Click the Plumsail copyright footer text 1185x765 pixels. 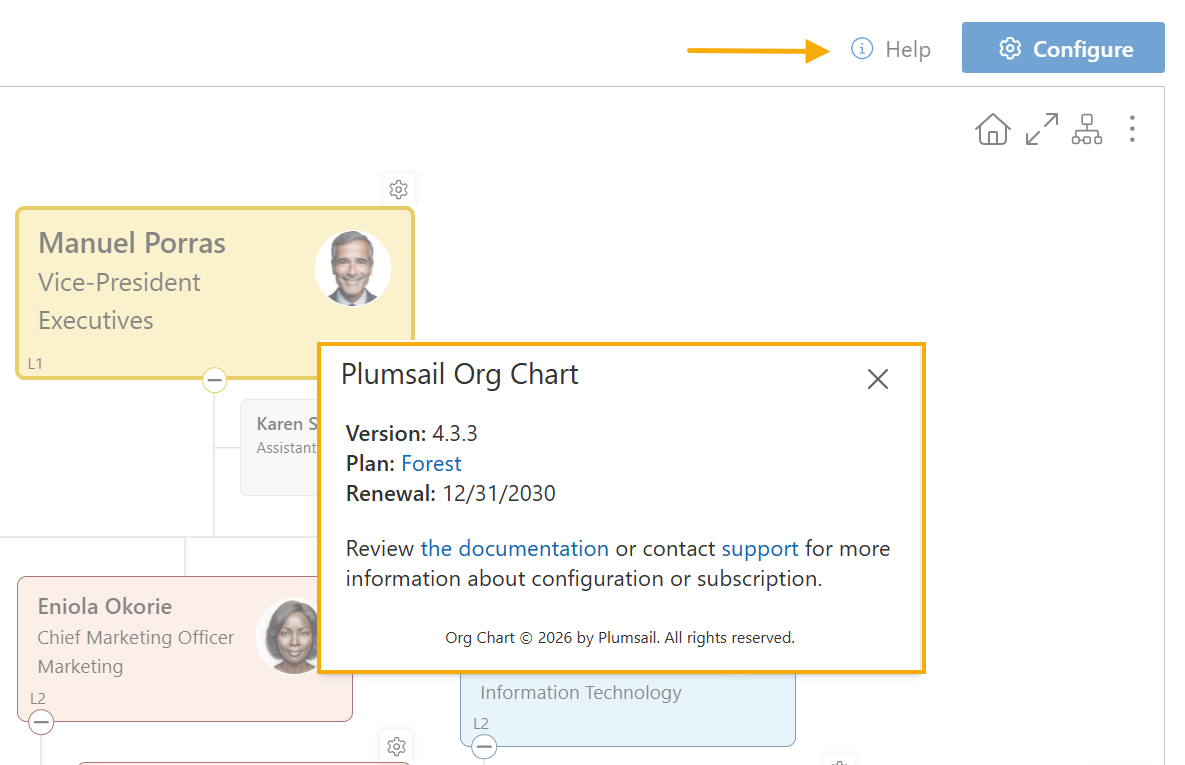[x=620, y=638]
